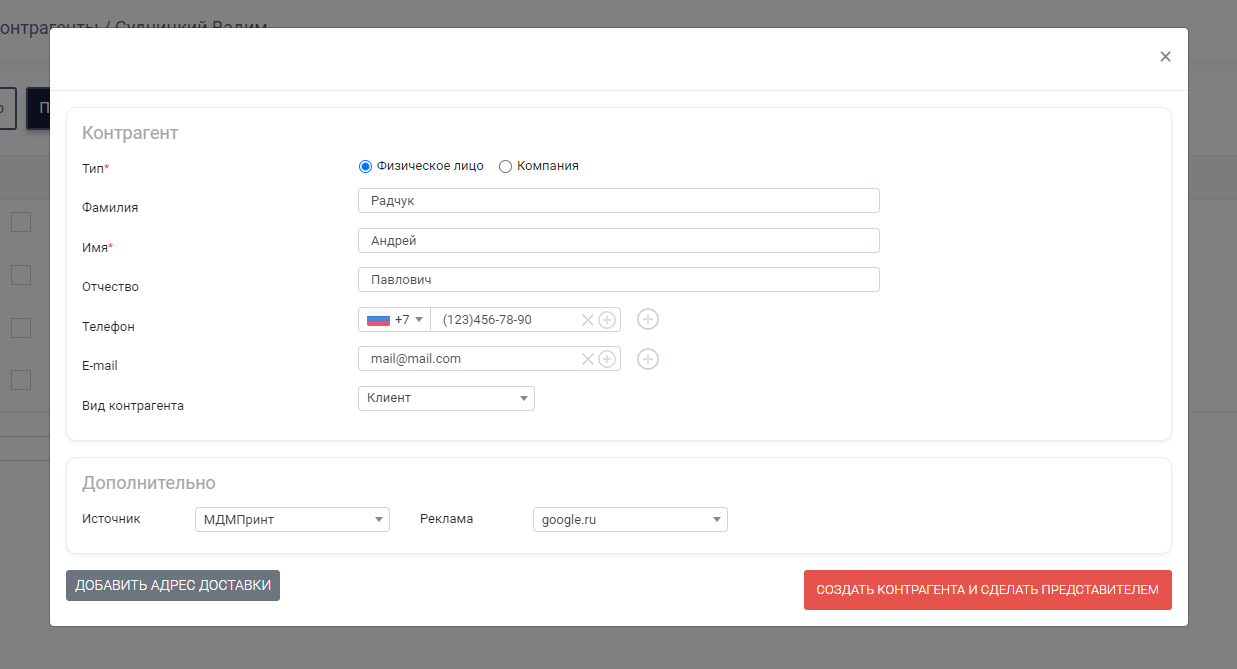1237x669 pixels.
Task: Clear the e-mail with the X icon
Action: (x=588, y=359)
